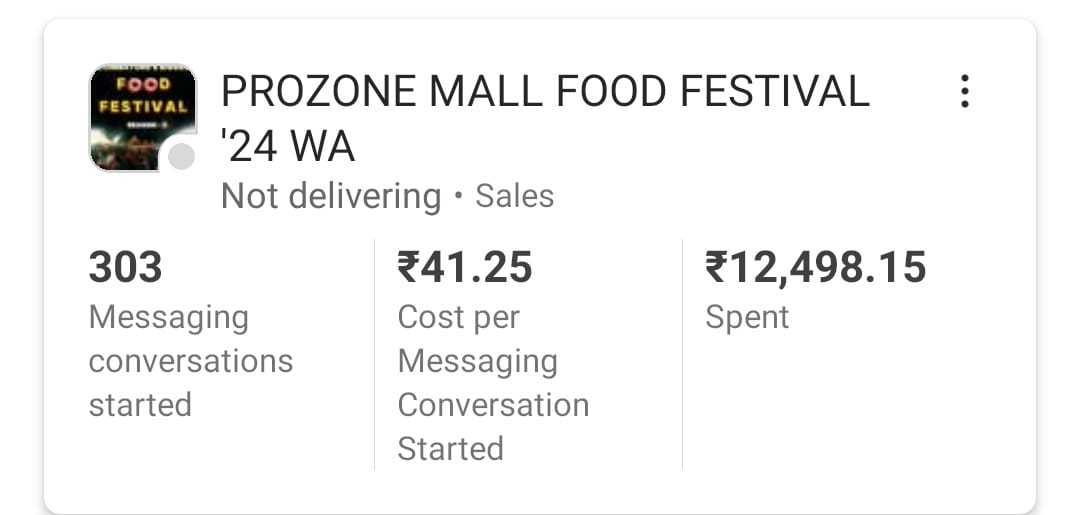
Task: Click the Sales objective label
Action: click(x=514, y=196)
